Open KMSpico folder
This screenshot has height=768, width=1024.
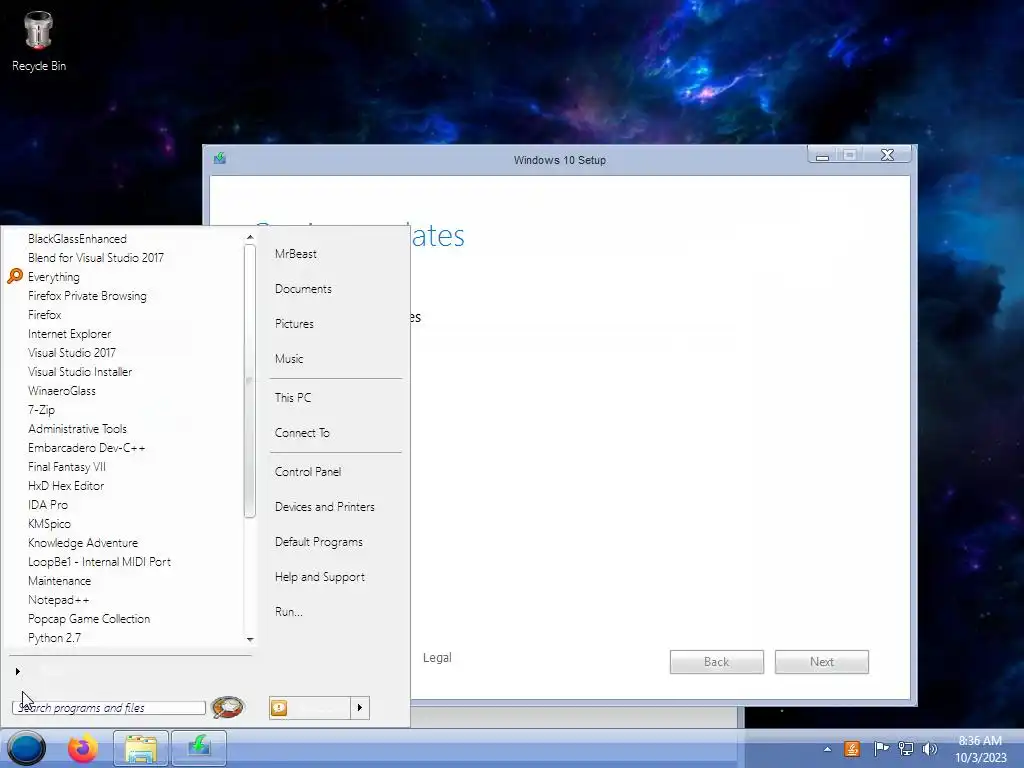pos(49,524)
